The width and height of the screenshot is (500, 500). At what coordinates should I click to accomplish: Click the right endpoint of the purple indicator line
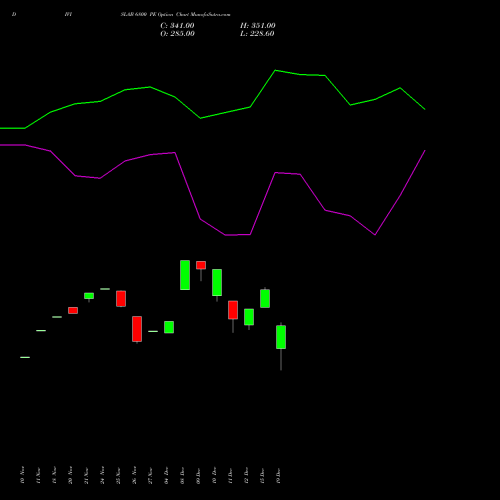pyautogui.click(x=425, y=151)
